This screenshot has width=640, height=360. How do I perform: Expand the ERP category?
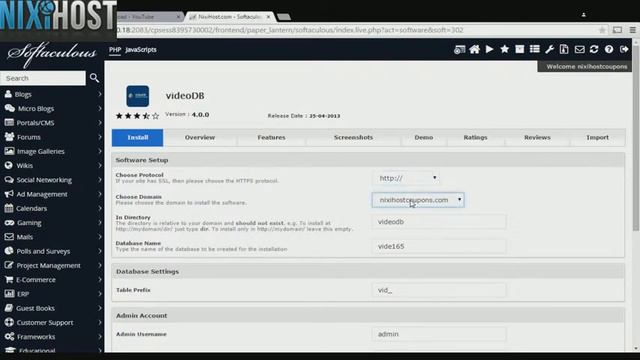[x=52, y=294]
